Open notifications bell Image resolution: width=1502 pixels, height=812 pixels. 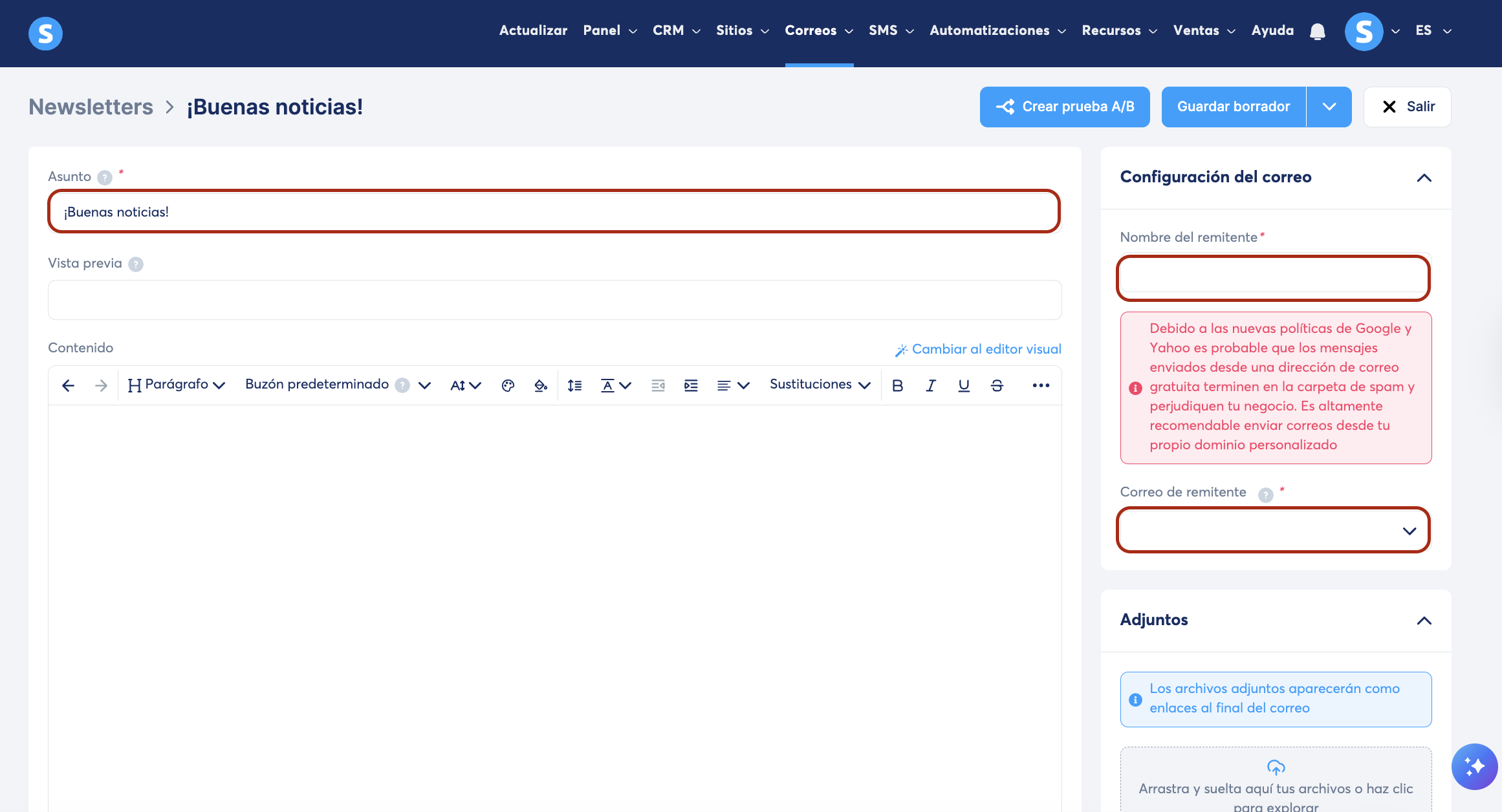[x=1317, y=31]
